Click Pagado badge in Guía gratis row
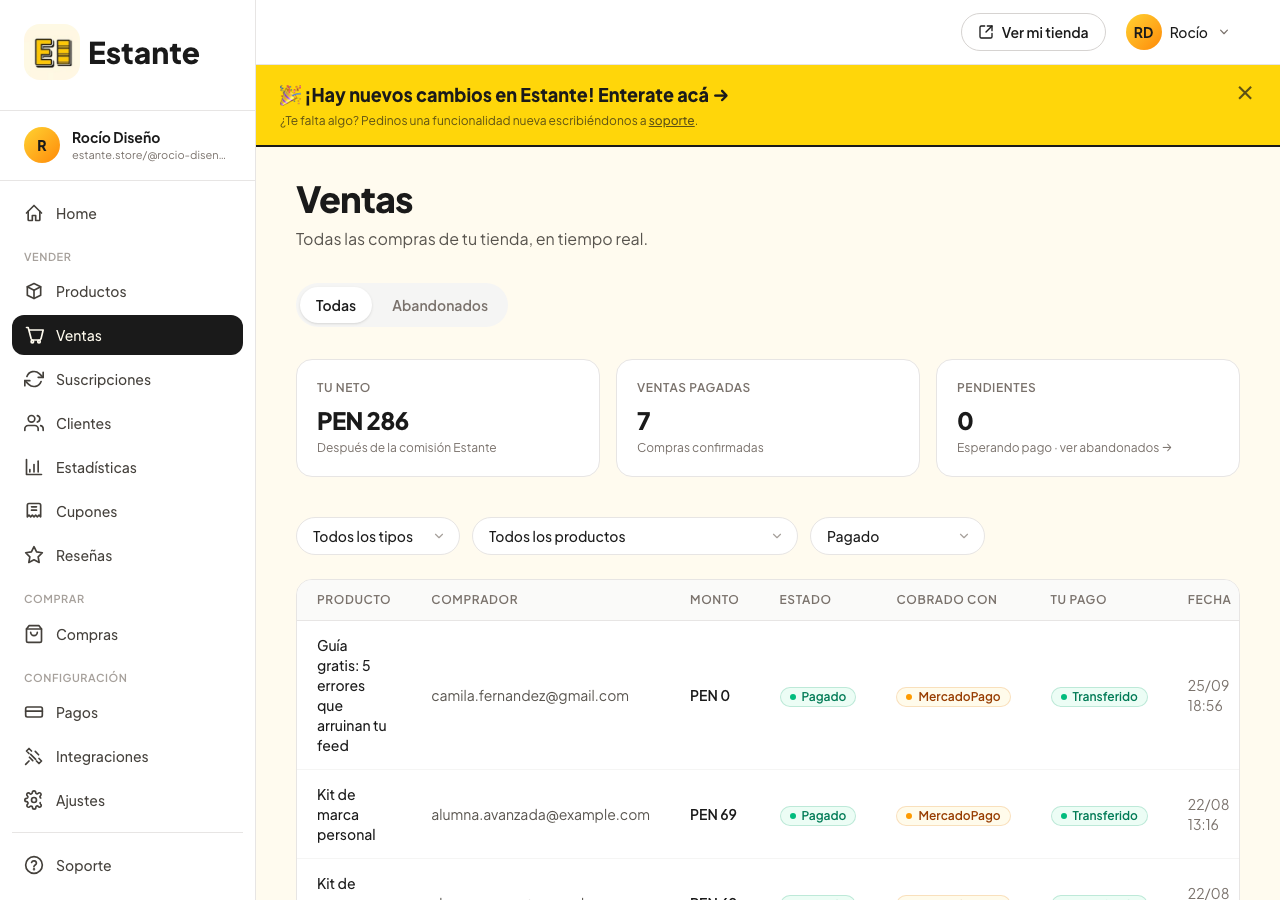1280x900 pixels. [818, 696]
